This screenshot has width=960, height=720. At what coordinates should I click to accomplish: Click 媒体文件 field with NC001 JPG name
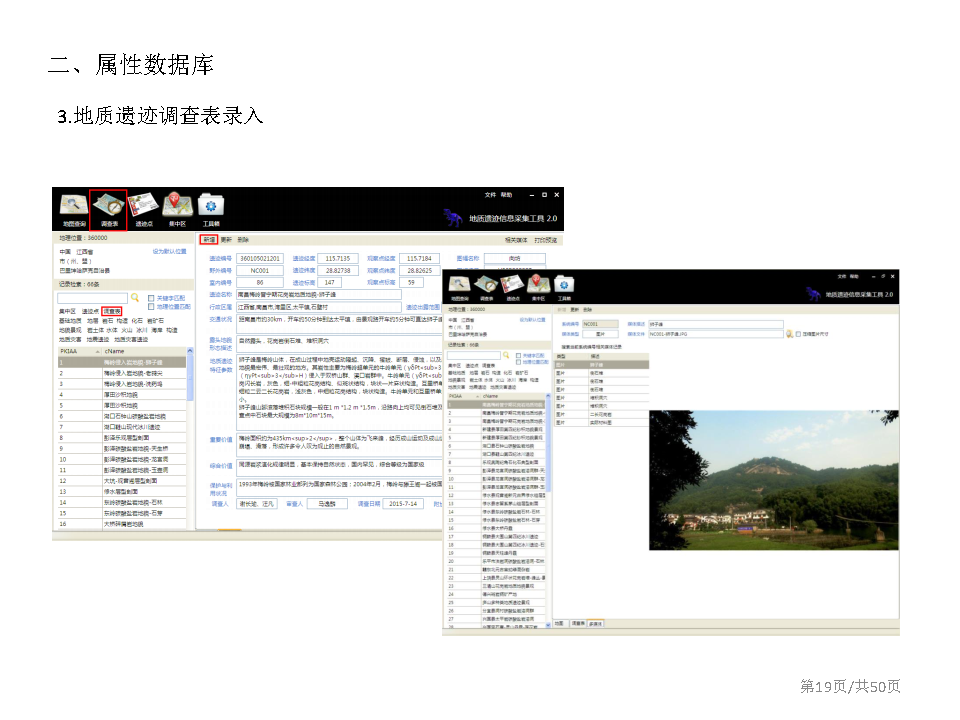tap(716, 334)
